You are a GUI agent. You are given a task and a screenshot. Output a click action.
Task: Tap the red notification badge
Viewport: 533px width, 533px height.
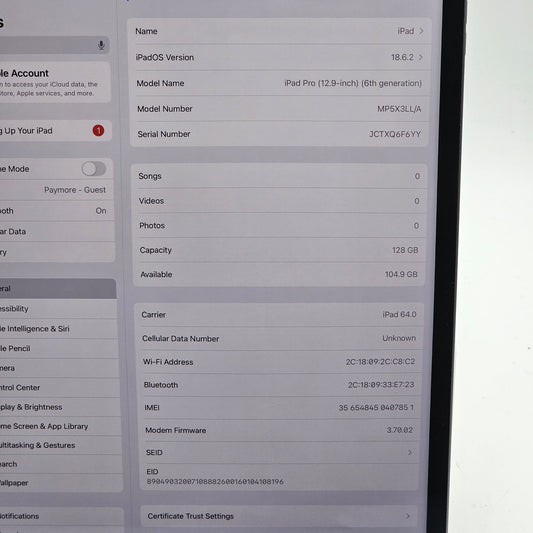tap(98, 131)
